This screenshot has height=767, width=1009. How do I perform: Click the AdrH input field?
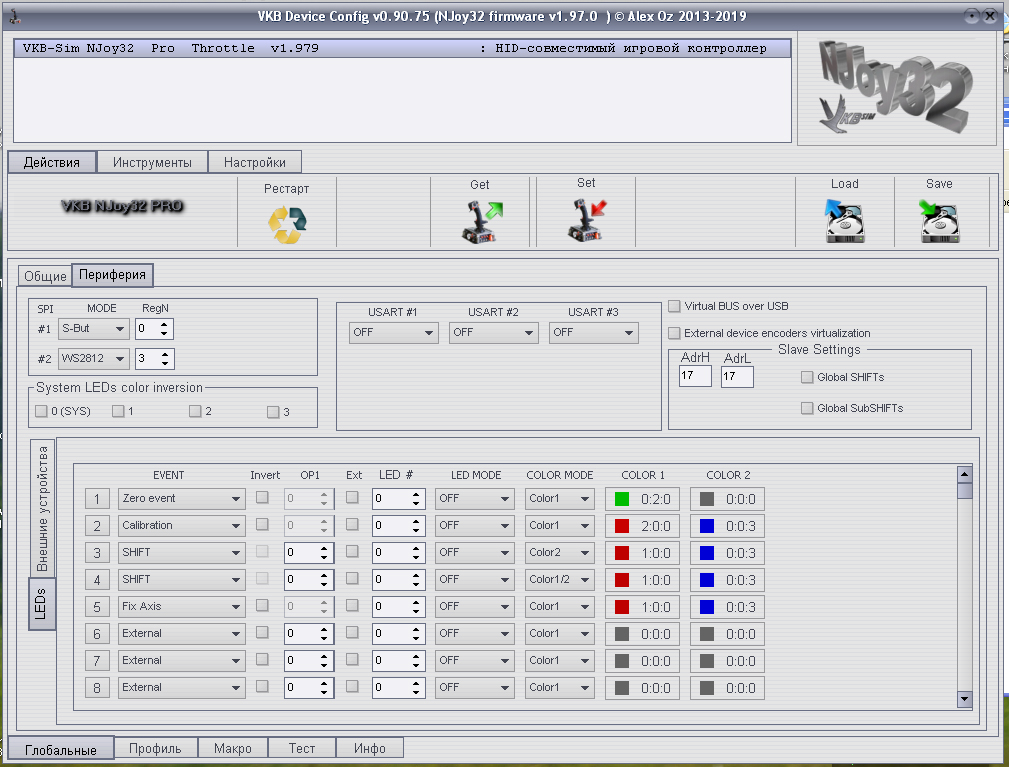click(x=695, y=376)
